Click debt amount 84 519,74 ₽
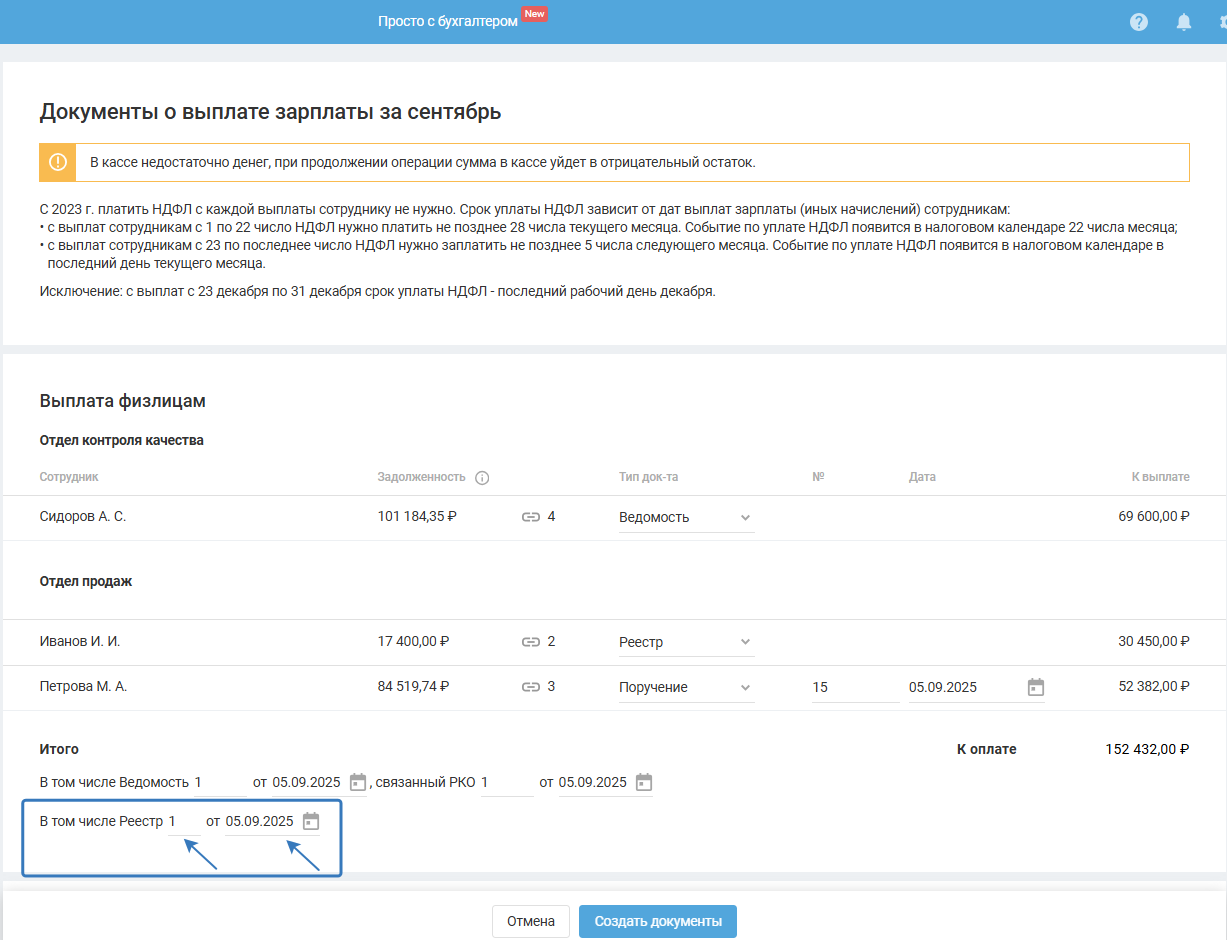Image resolution: width=1227 pixels, height=940 pixels. coord(414,687)
